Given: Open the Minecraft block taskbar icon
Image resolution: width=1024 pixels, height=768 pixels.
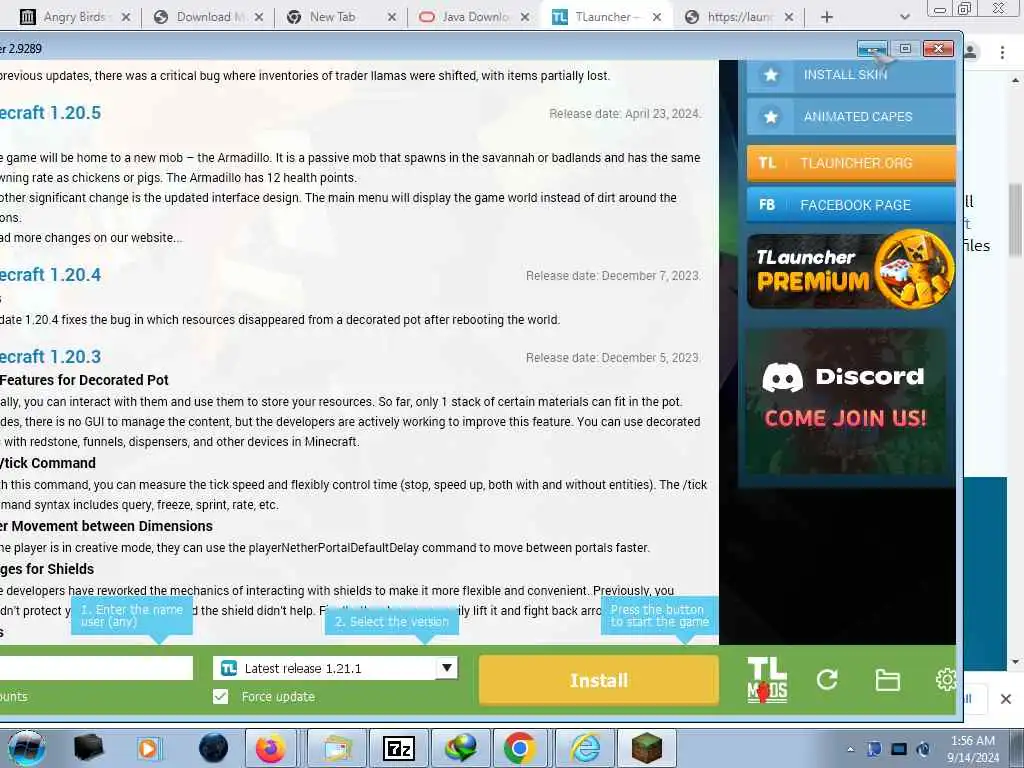Looking at the screenshot, I should (647, 748).
